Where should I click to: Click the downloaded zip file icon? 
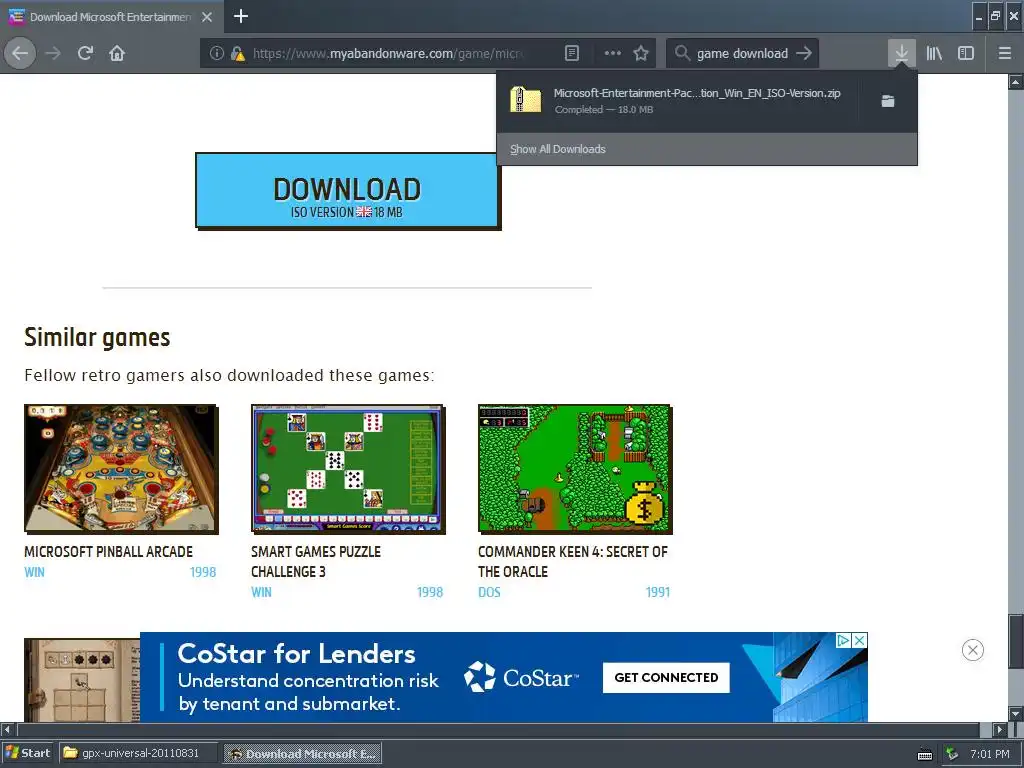526,101
